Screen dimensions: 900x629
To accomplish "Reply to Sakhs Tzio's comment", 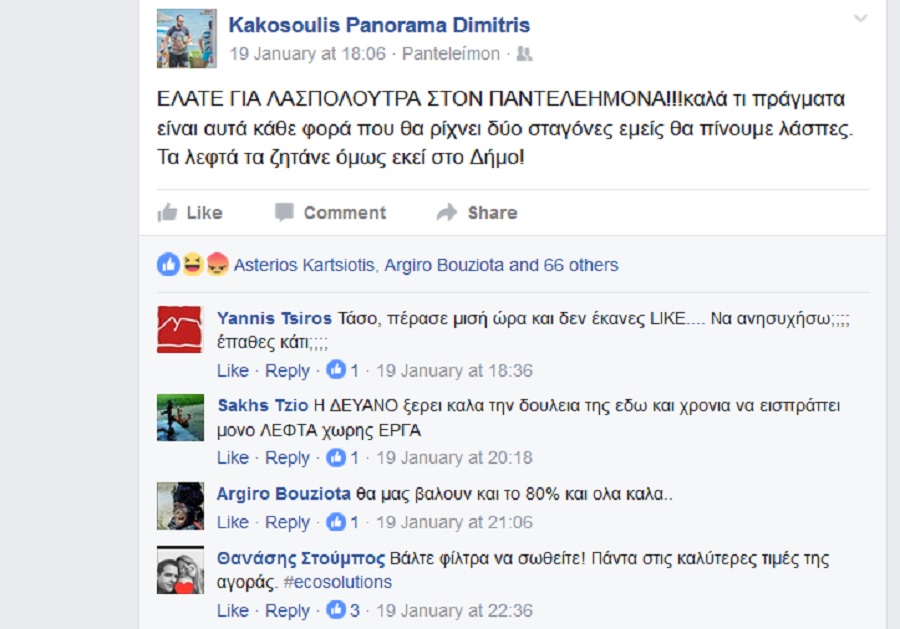I will 287,458.
